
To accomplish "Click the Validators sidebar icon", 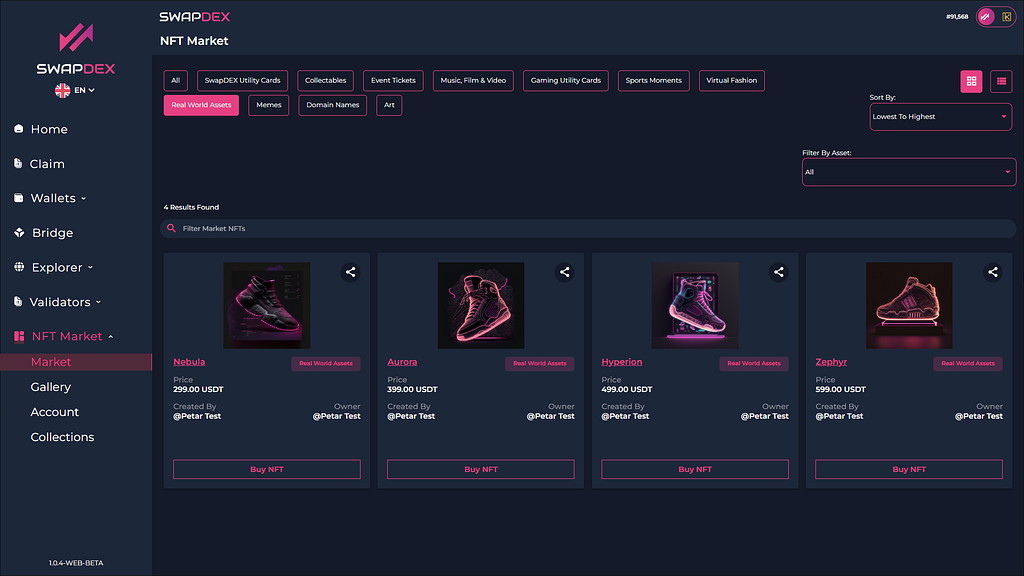I will coord(18,302).
